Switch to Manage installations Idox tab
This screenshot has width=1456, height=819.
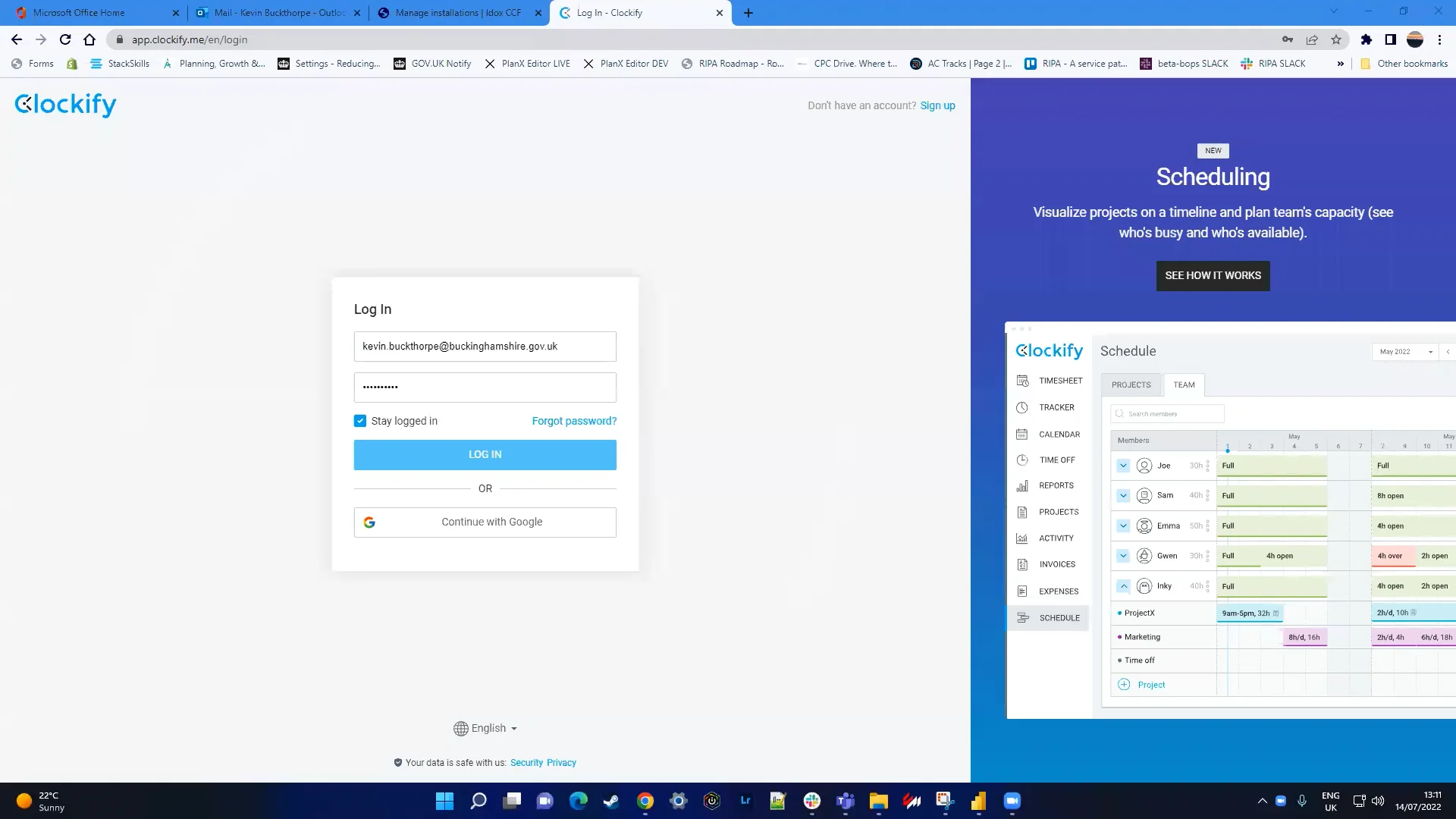(459, 13)
